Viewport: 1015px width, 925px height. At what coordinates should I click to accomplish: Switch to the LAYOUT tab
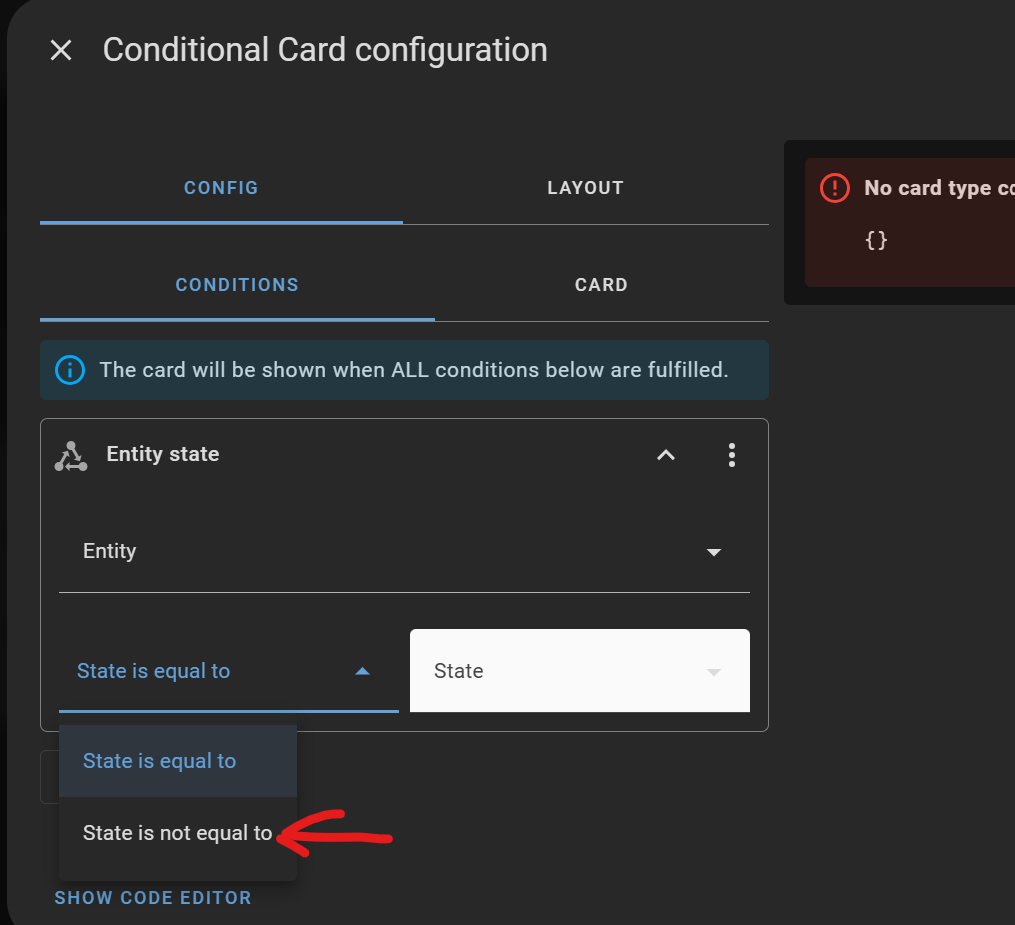click(585, 188)
